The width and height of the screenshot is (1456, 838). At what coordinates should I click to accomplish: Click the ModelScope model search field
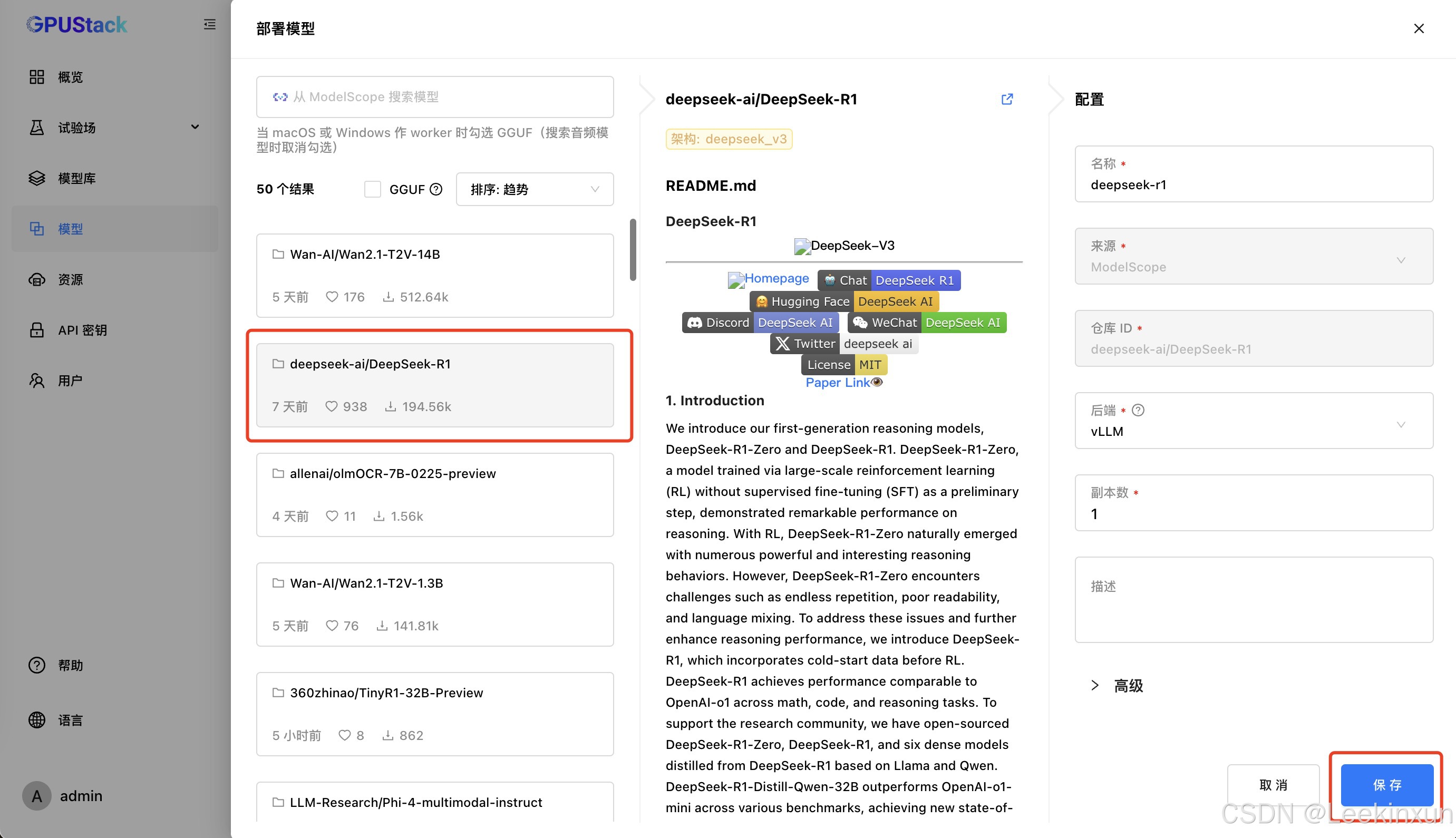pyautogui.click(x=434, y=96)
